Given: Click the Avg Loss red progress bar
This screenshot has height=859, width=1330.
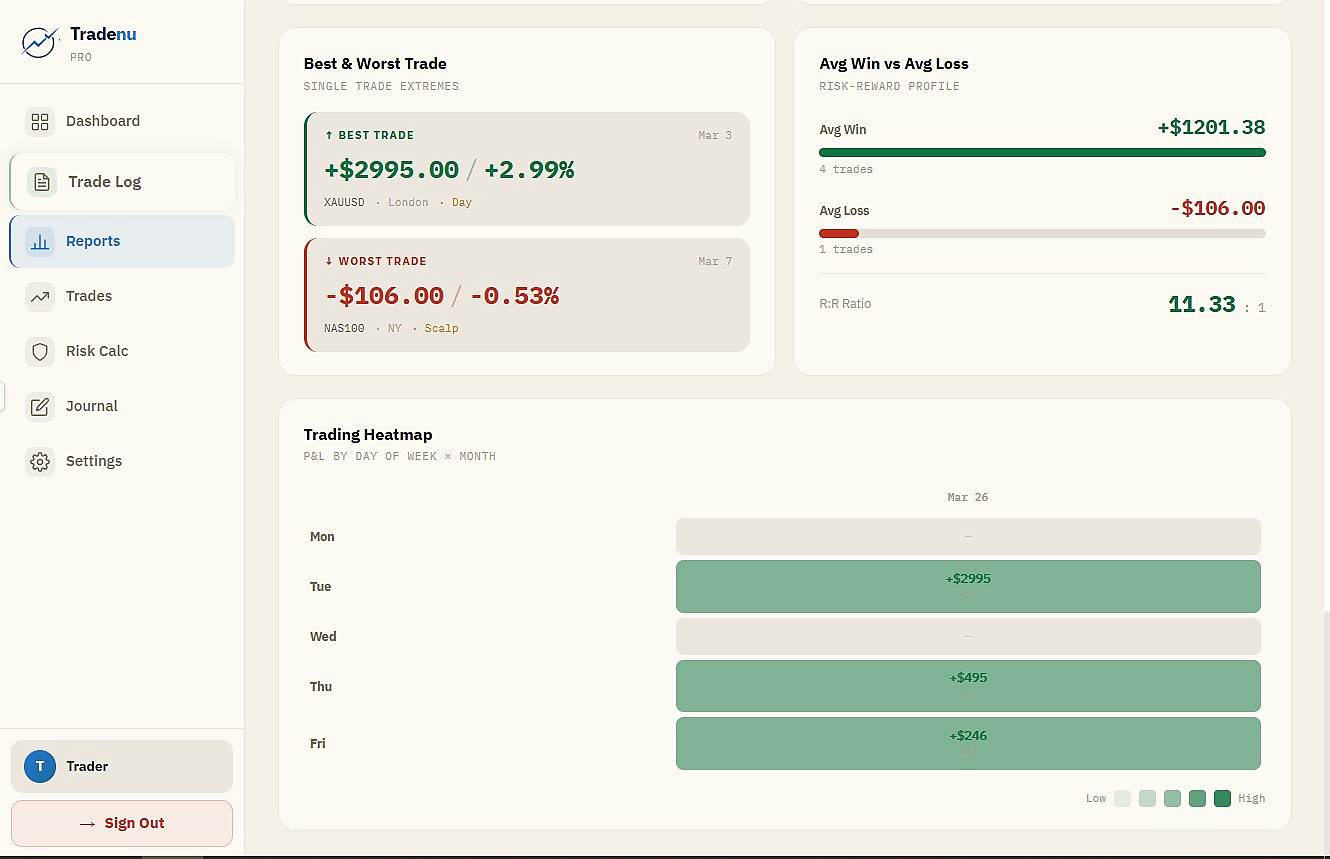Looking at the screenshot, I should click(x=839, y=233).
